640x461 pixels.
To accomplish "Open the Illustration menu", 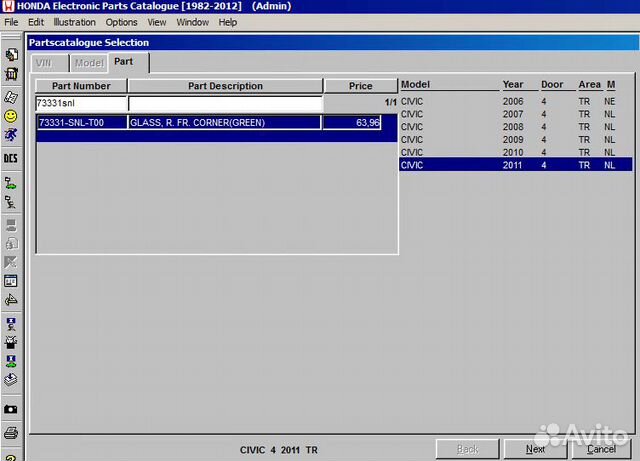I will pos(74,22).
